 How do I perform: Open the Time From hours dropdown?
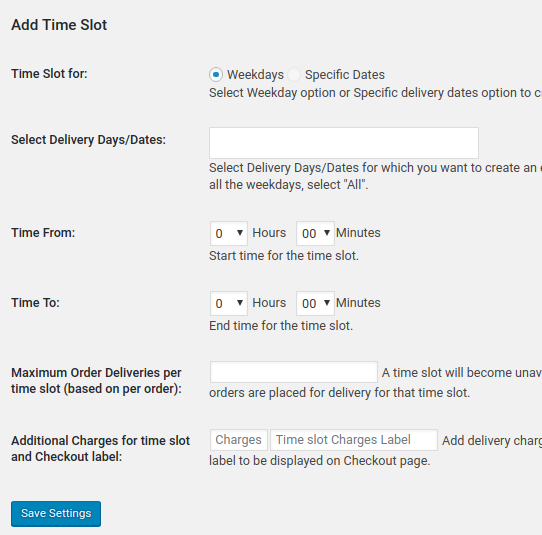pos(229,233)
